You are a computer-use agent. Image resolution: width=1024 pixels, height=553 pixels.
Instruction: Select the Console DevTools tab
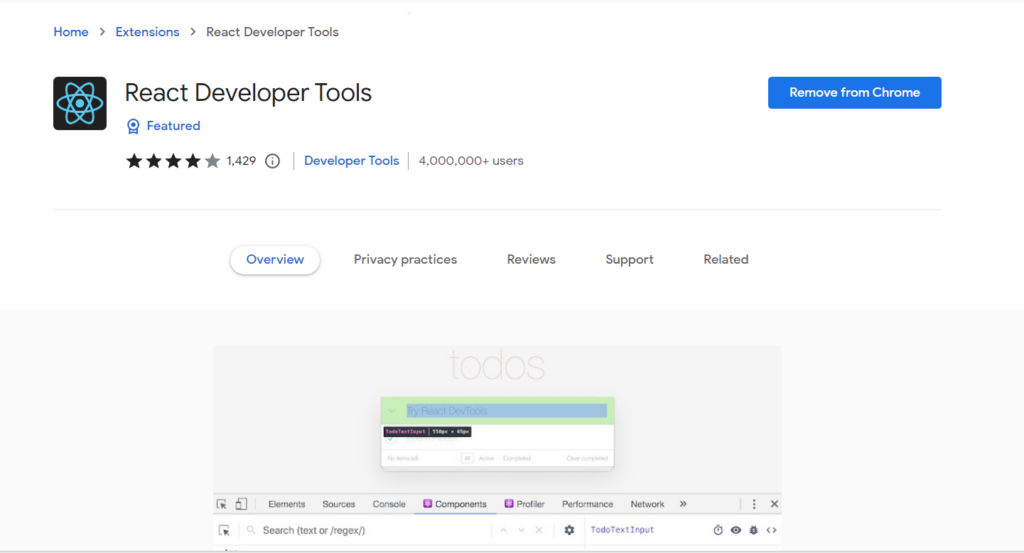coord(389,504)
